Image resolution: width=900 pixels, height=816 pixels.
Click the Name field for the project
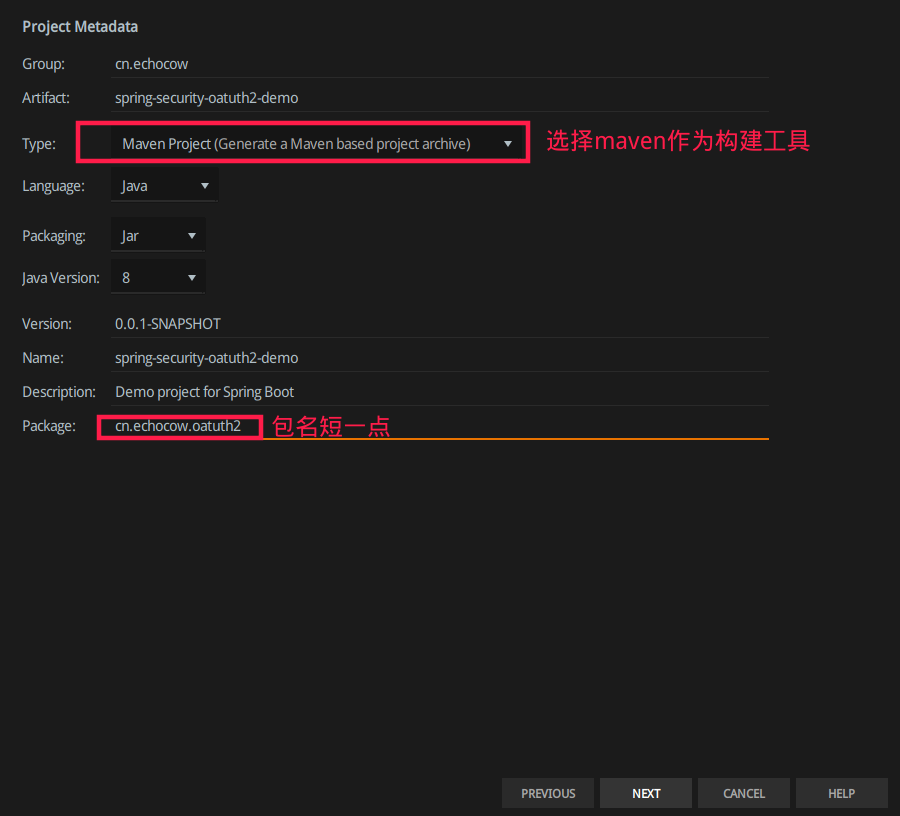coord(300,357)
